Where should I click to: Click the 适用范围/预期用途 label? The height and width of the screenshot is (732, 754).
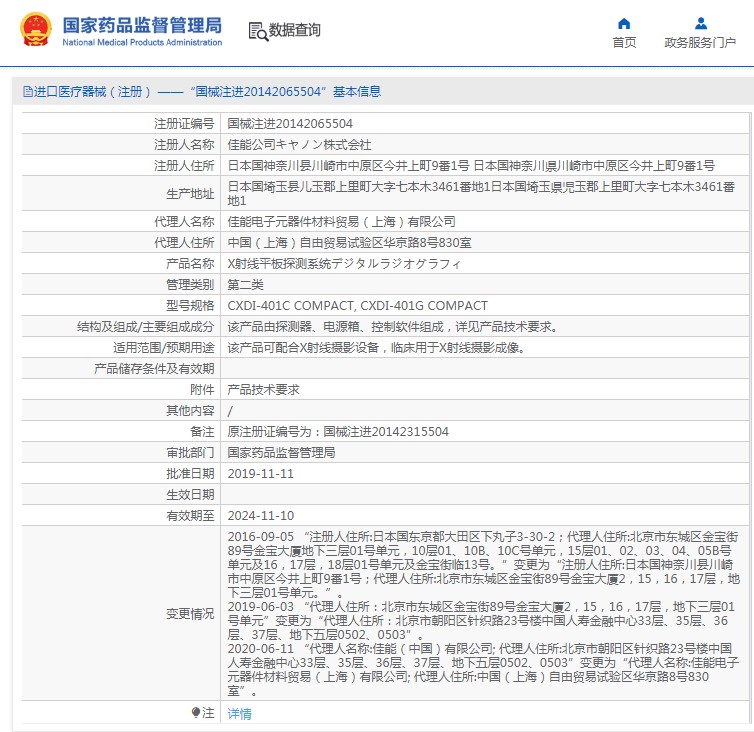(163, 347)
